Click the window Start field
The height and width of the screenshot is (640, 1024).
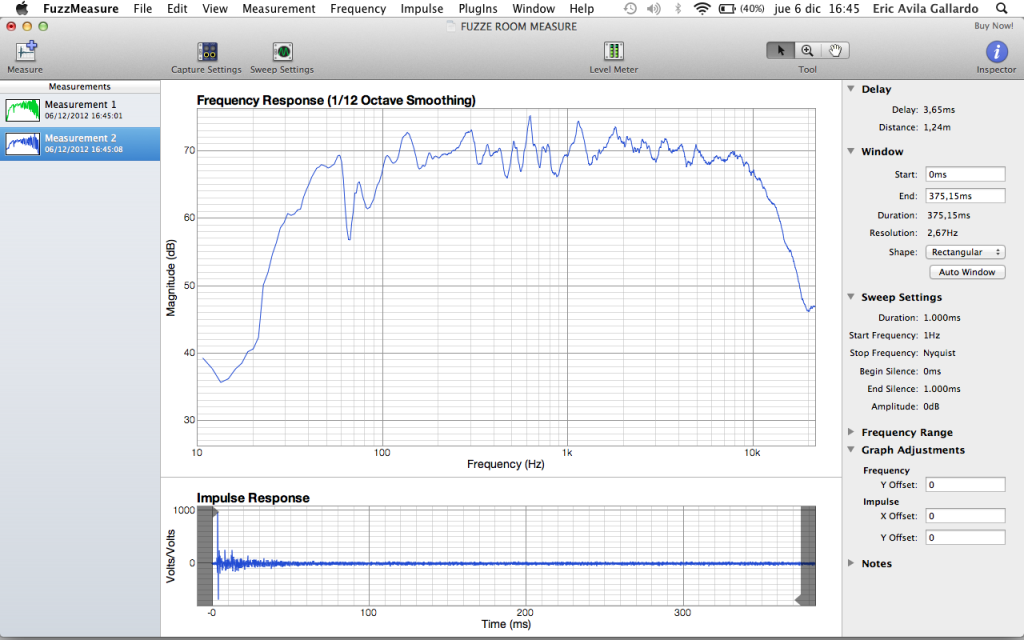pyautogui.click(x=965, y=174)
